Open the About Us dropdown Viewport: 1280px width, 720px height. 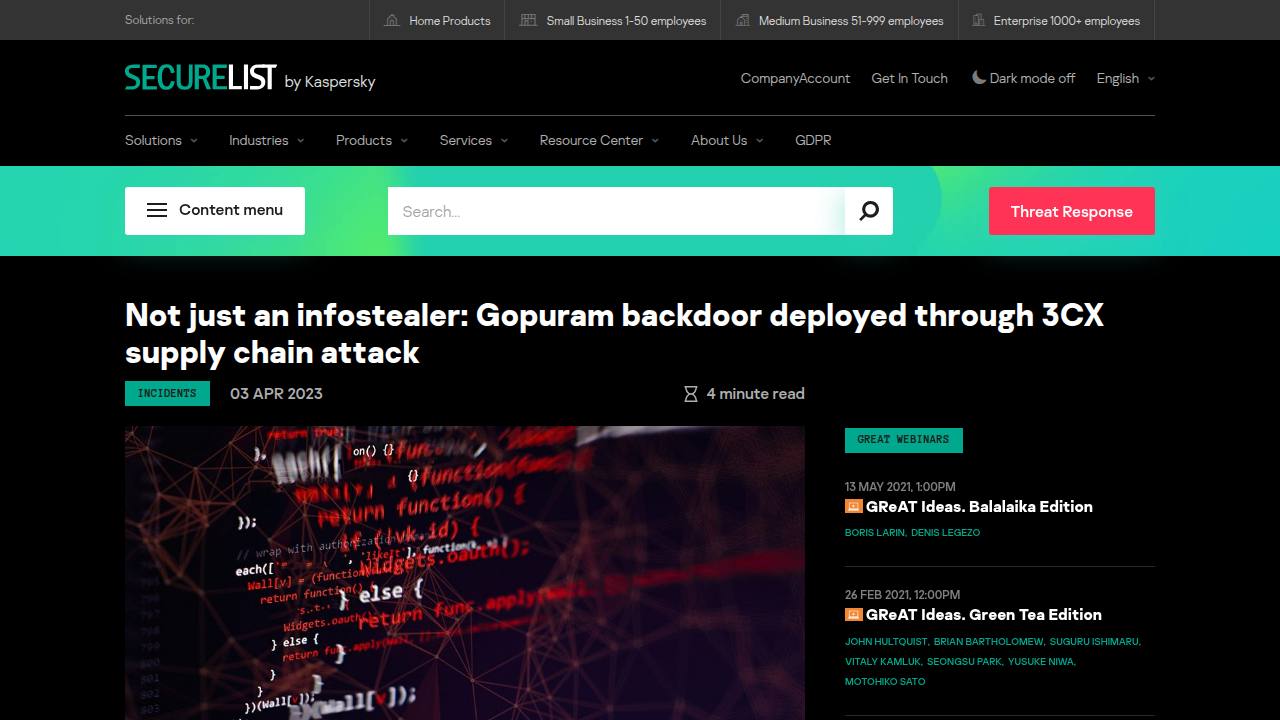[727, 140]
